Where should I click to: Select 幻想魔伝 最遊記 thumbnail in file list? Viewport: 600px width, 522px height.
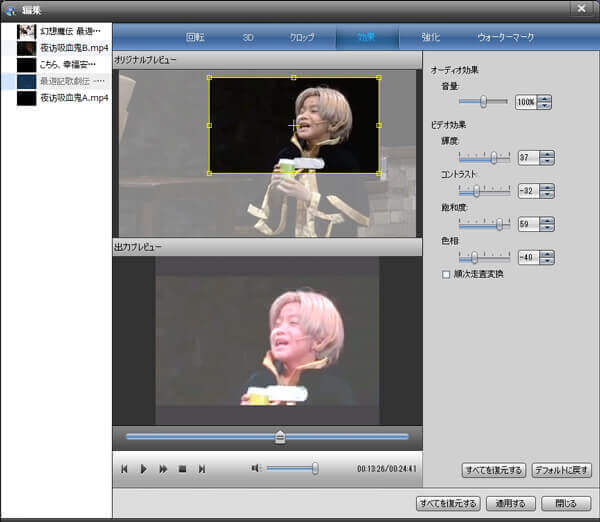(27, 32)
